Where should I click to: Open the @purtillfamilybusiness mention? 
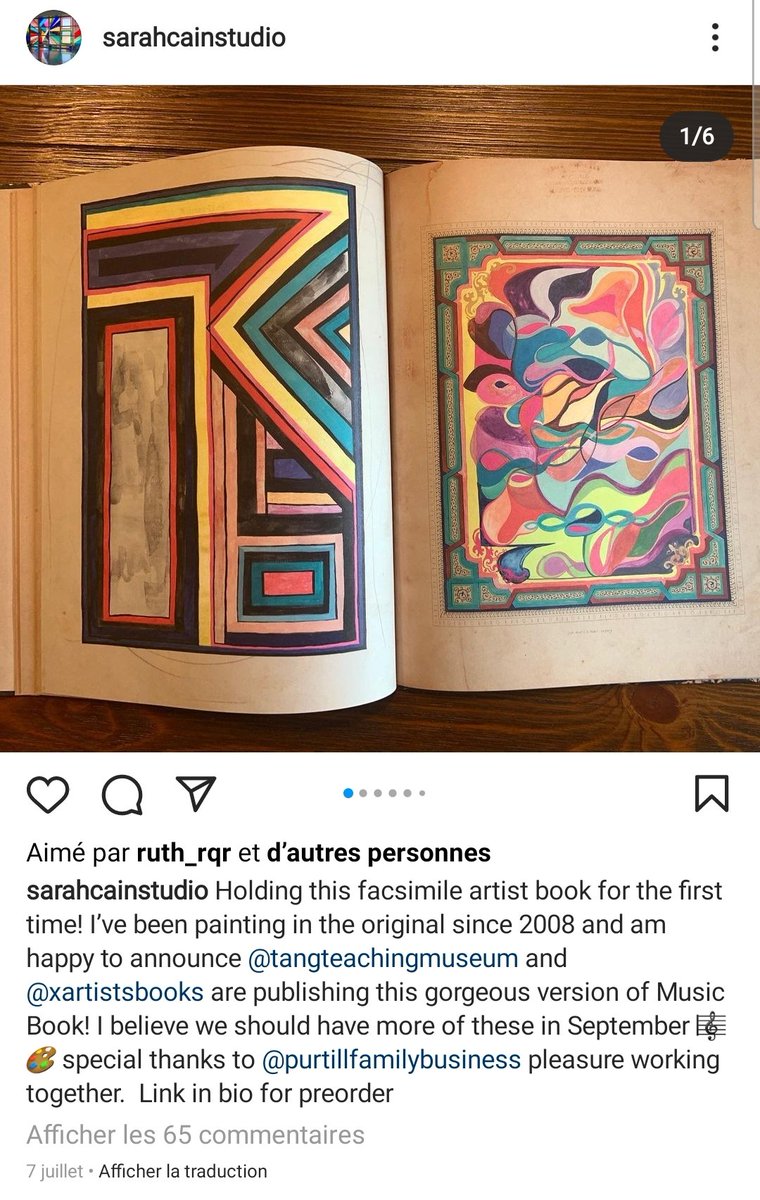point(391,1060)
